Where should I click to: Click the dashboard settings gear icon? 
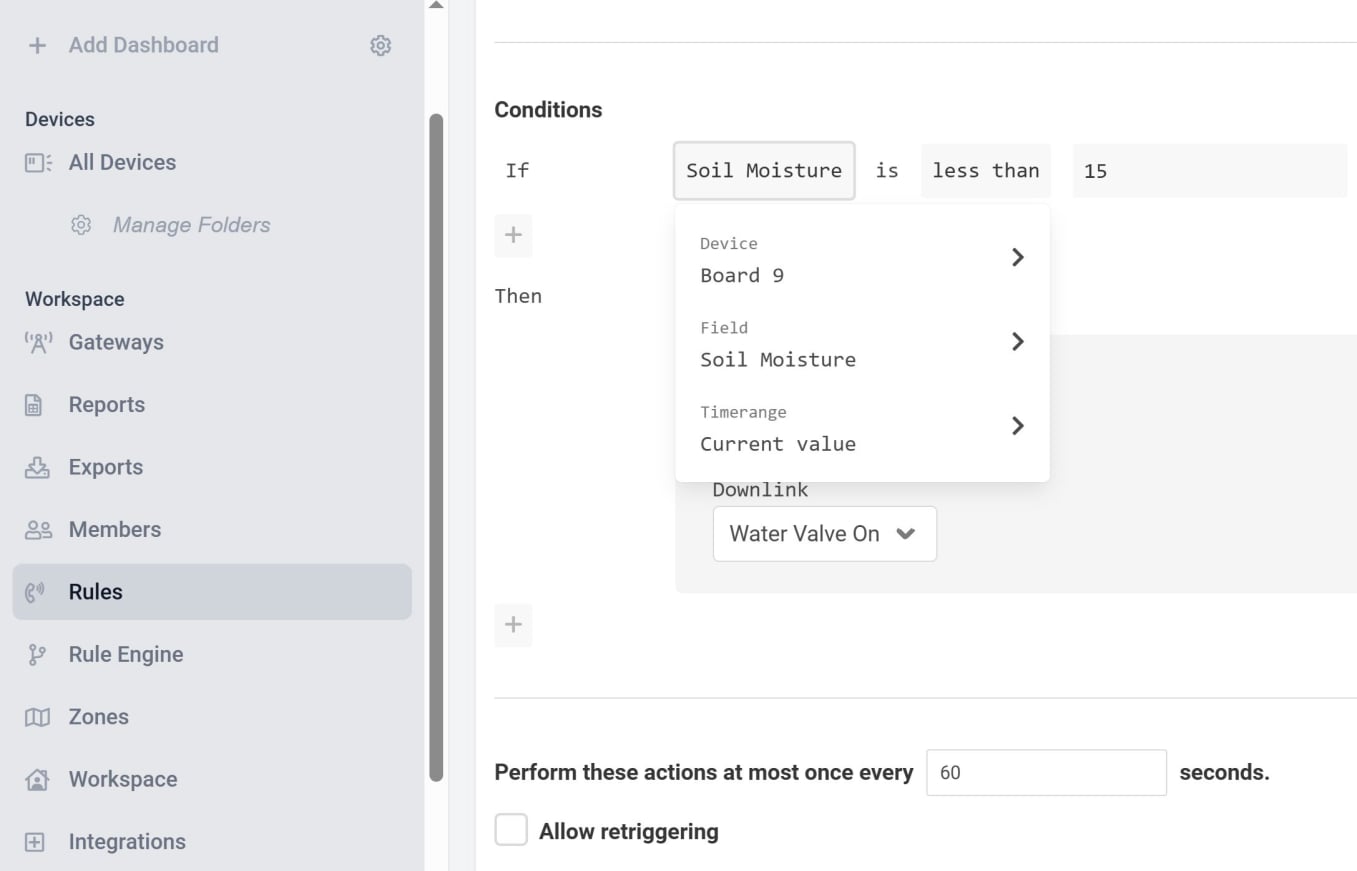click(380, 45)
